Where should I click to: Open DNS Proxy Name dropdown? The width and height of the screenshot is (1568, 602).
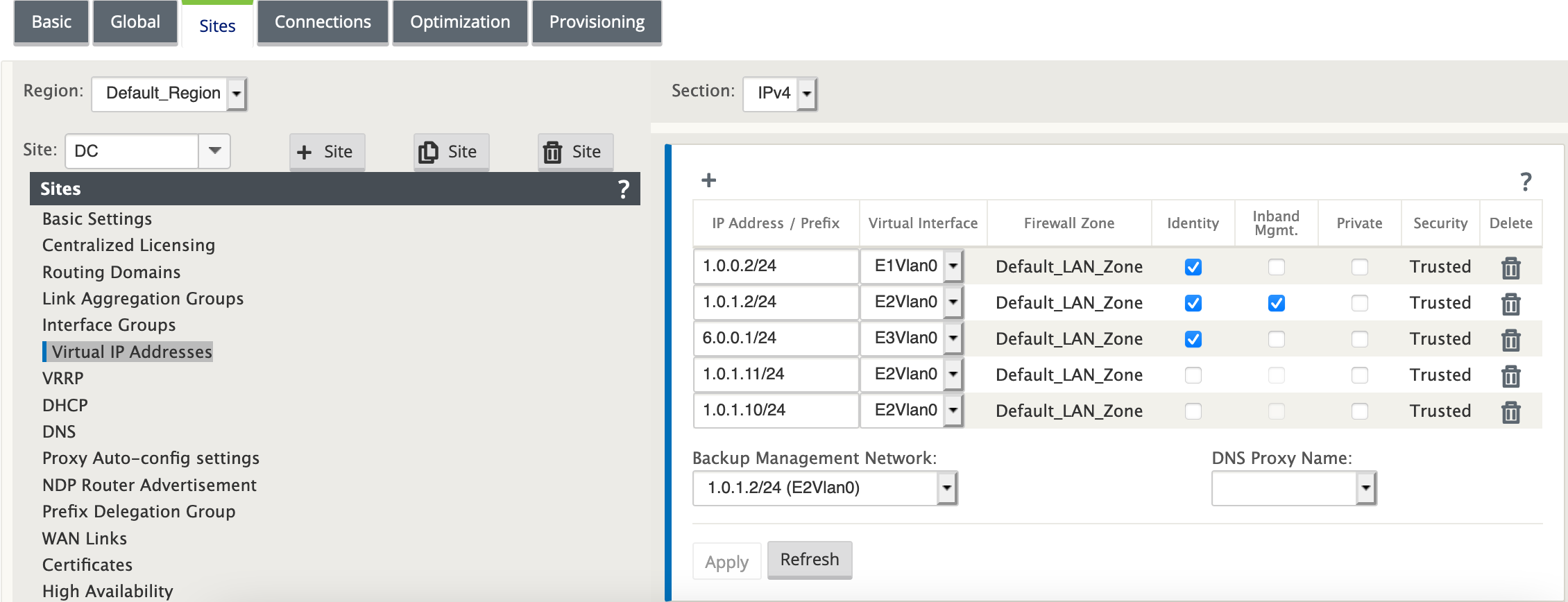pos(1294,488)
